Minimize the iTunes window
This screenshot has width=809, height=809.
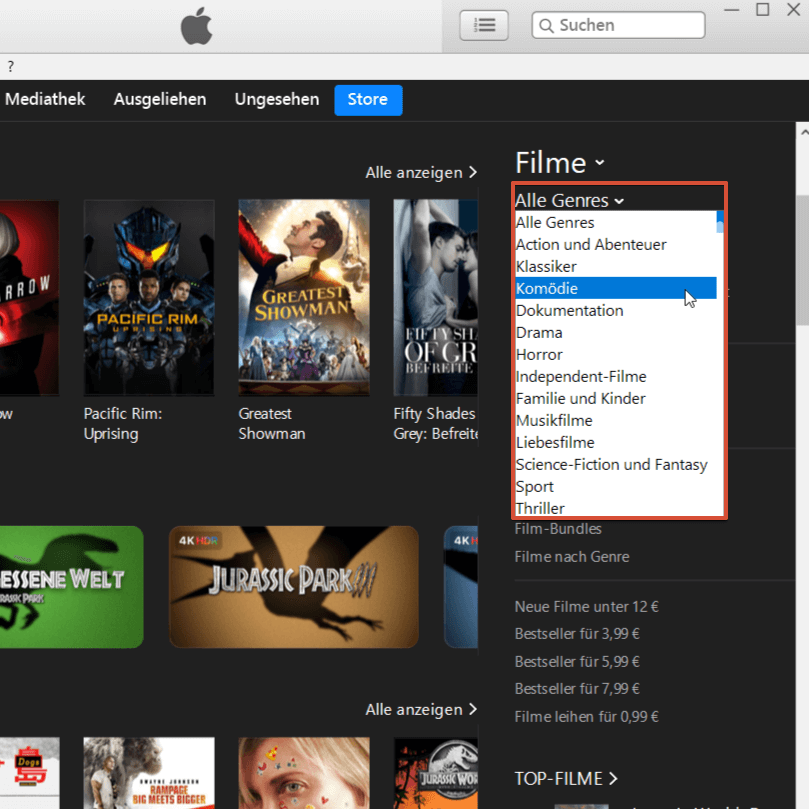732,10
